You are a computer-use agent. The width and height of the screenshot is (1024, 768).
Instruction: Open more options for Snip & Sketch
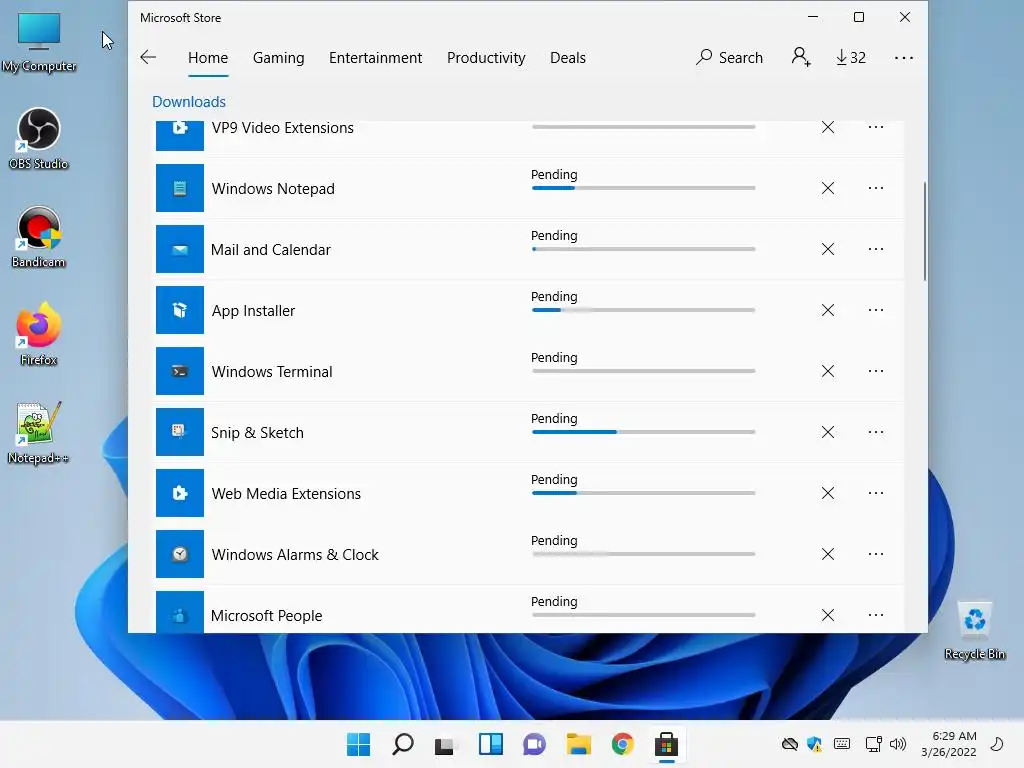click(876, 432)
